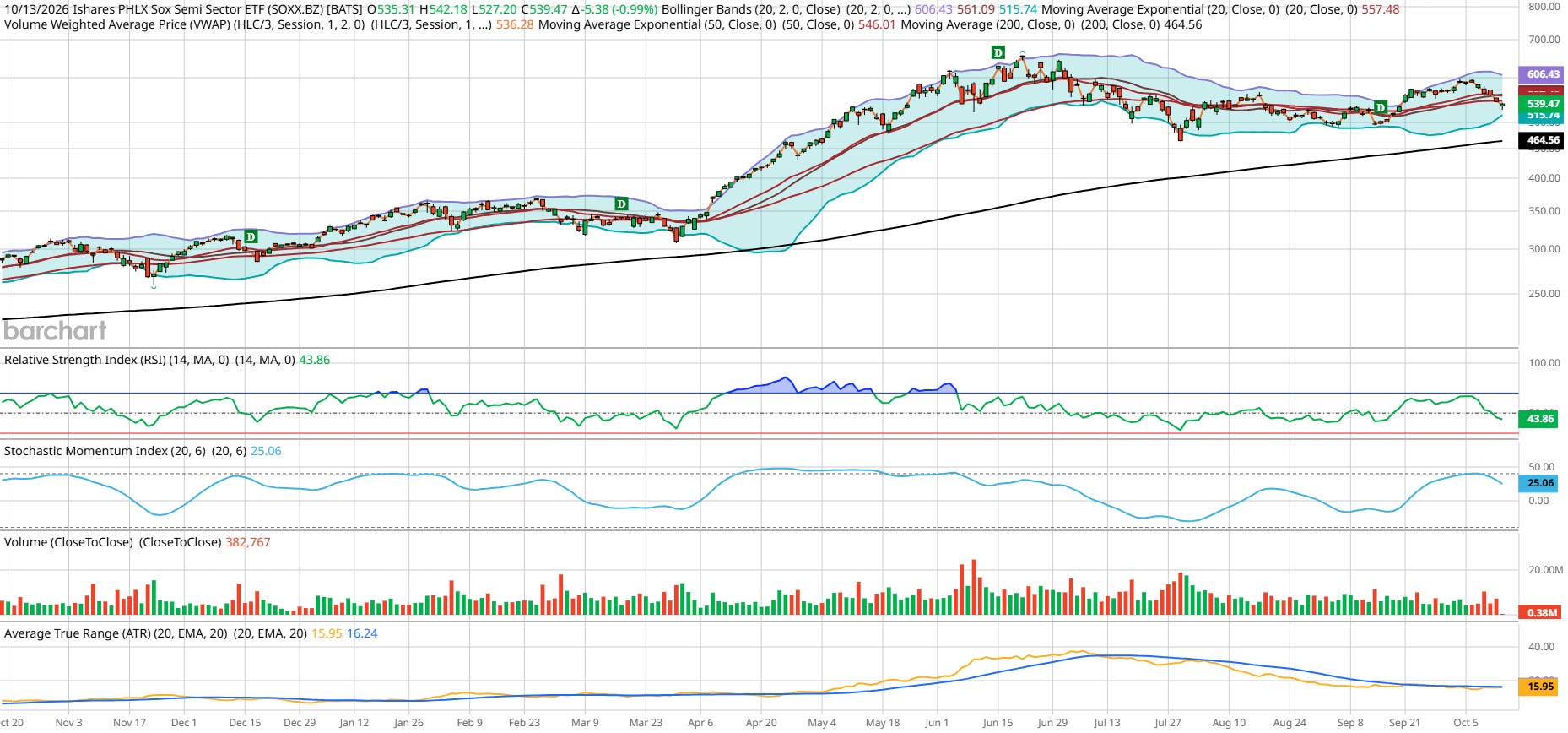
Task: Click the 606.43 upper Bollinger price tag
Action: [1541, 74]
